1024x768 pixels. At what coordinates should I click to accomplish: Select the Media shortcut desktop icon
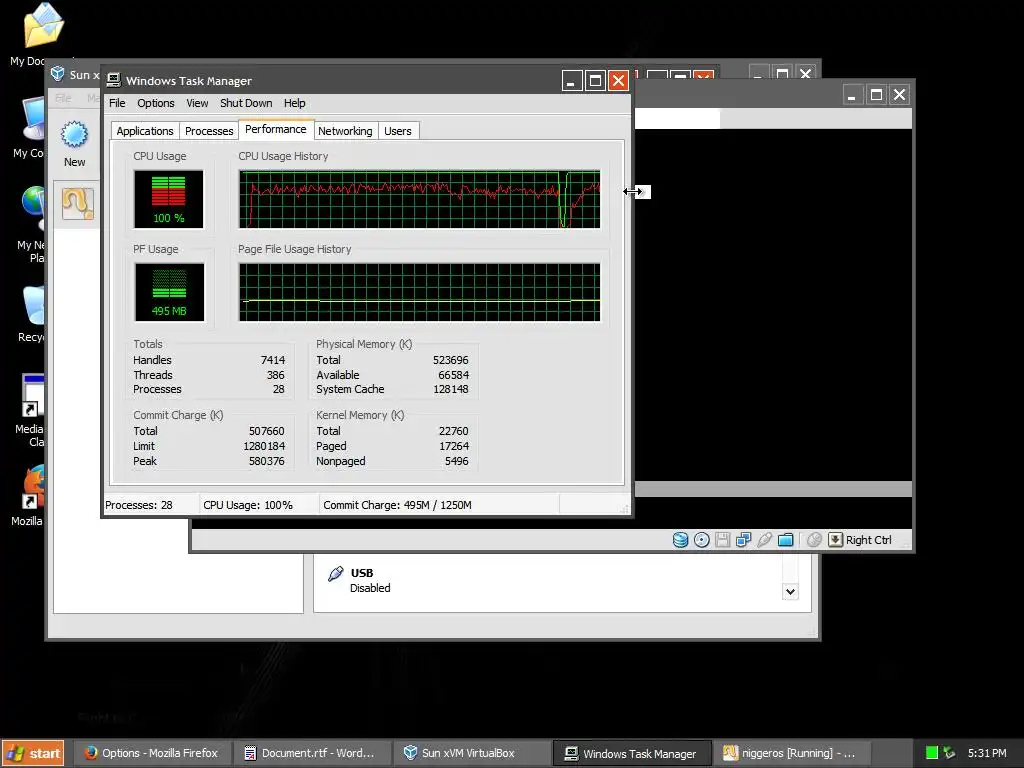click(33, 395)
